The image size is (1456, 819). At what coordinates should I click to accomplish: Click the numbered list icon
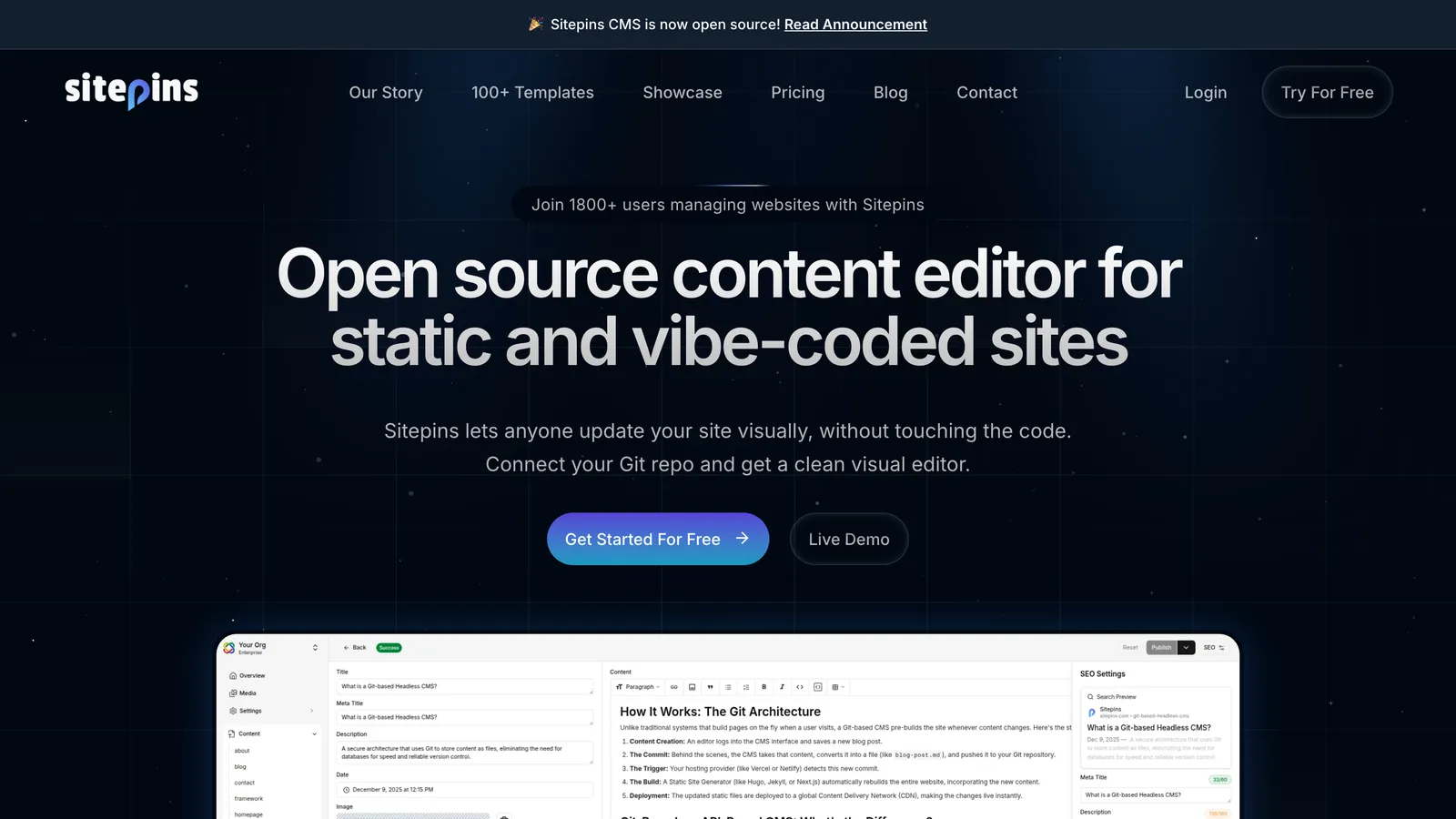[746, 687]
